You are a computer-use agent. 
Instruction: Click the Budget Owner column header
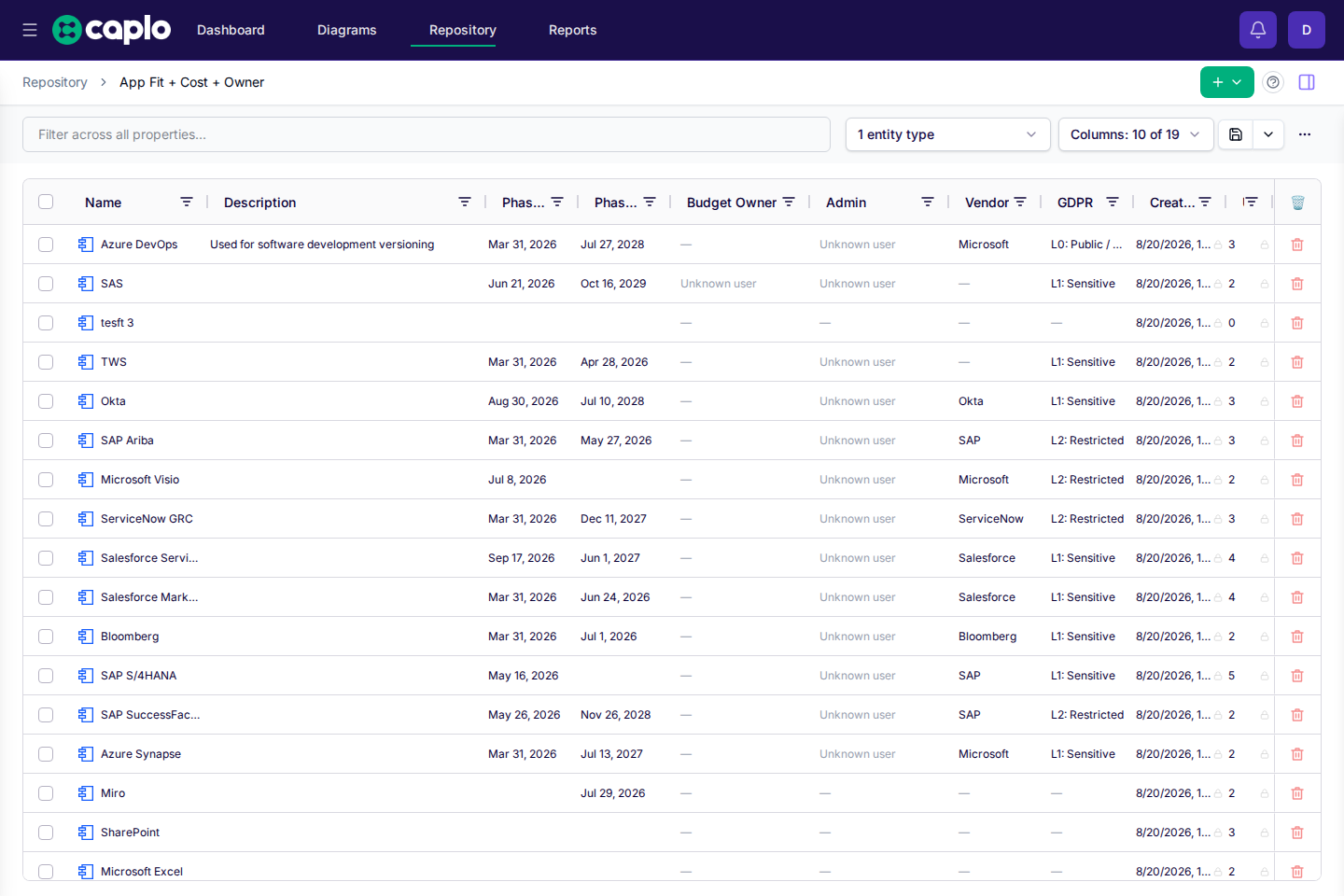tap(732, 203)
